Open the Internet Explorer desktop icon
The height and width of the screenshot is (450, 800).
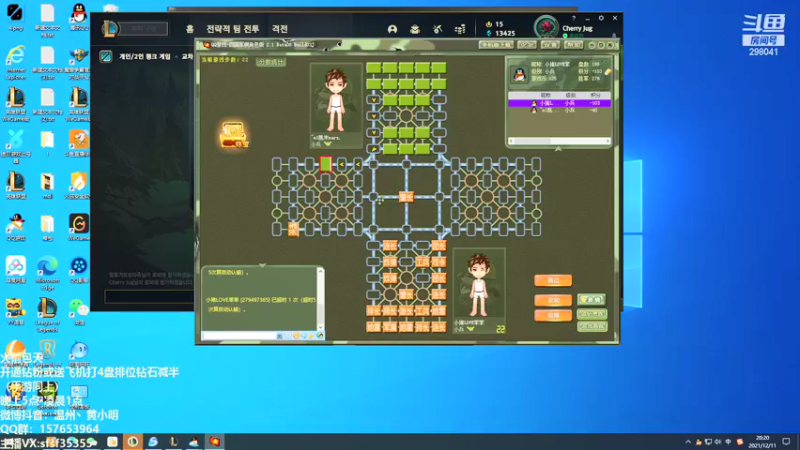coord(16,62)
